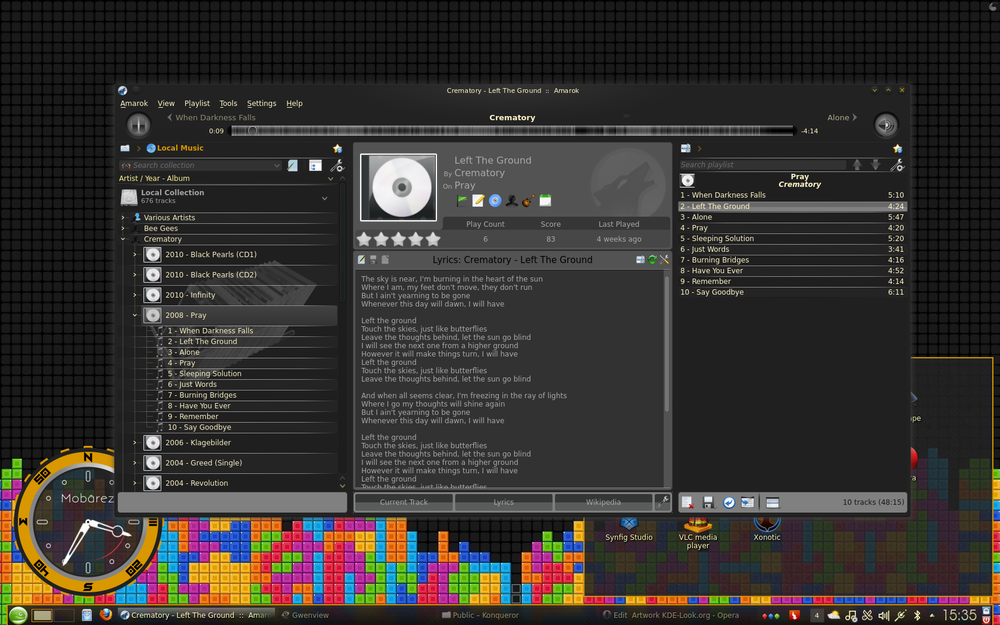Open the collection filter editor icon

pos(293,165)
